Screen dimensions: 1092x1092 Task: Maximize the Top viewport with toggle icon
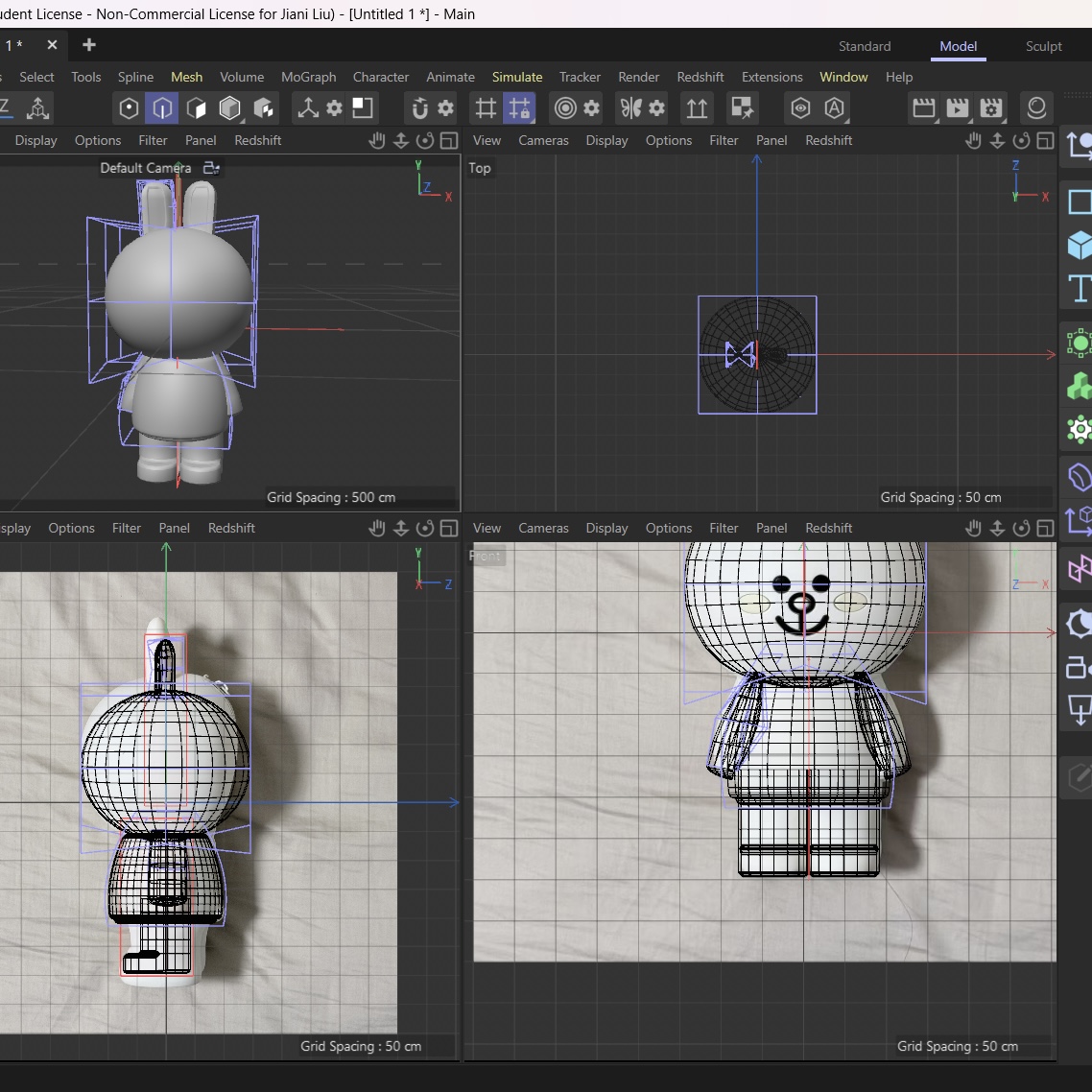point(1045,141)
